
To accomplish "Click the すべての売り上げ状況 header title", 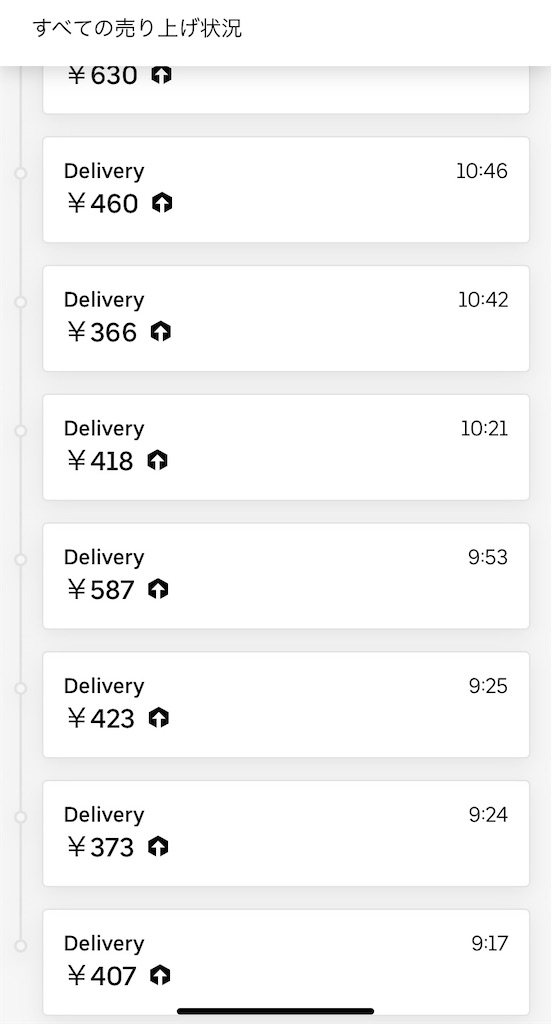I will pos(137,29).
